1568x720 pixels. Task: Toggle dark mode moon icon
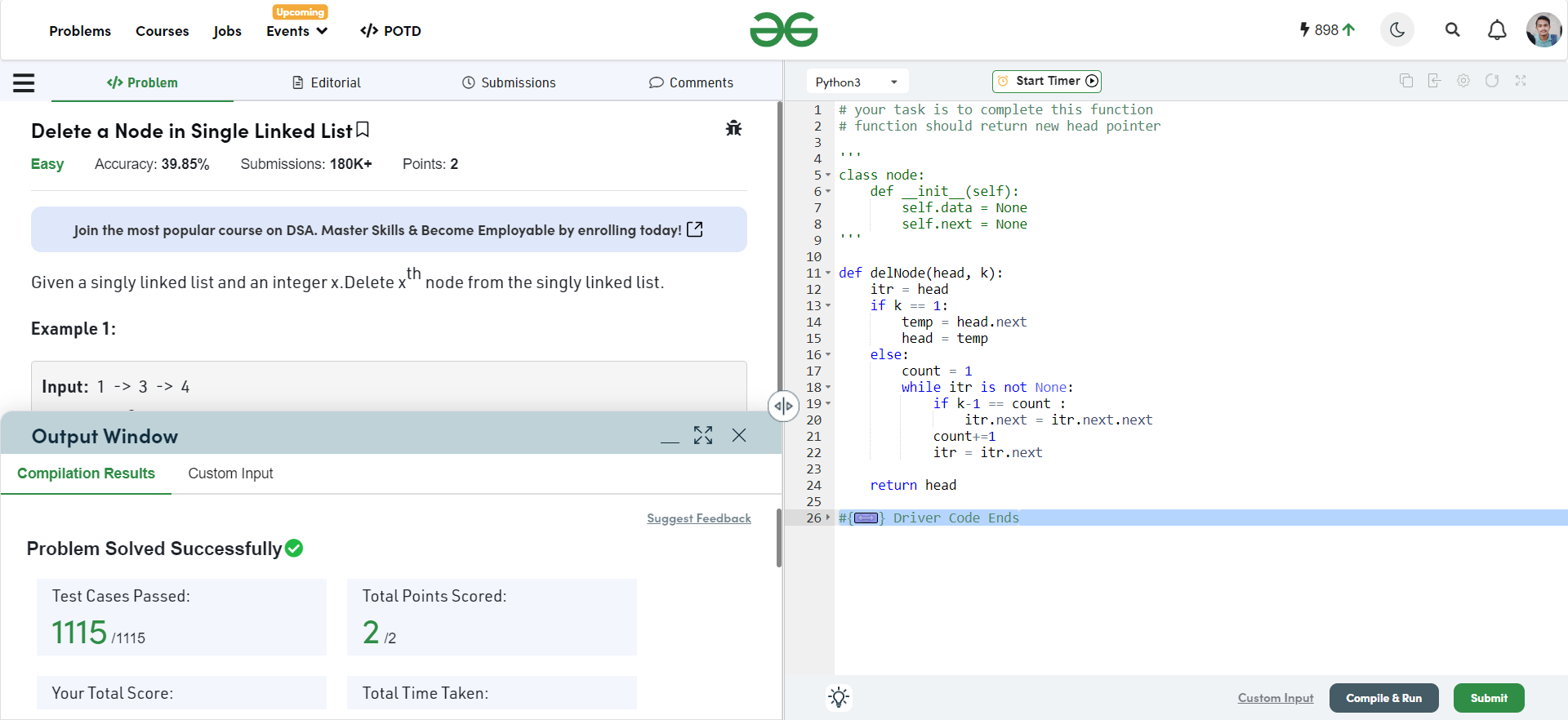click(x=1397, y=30)
